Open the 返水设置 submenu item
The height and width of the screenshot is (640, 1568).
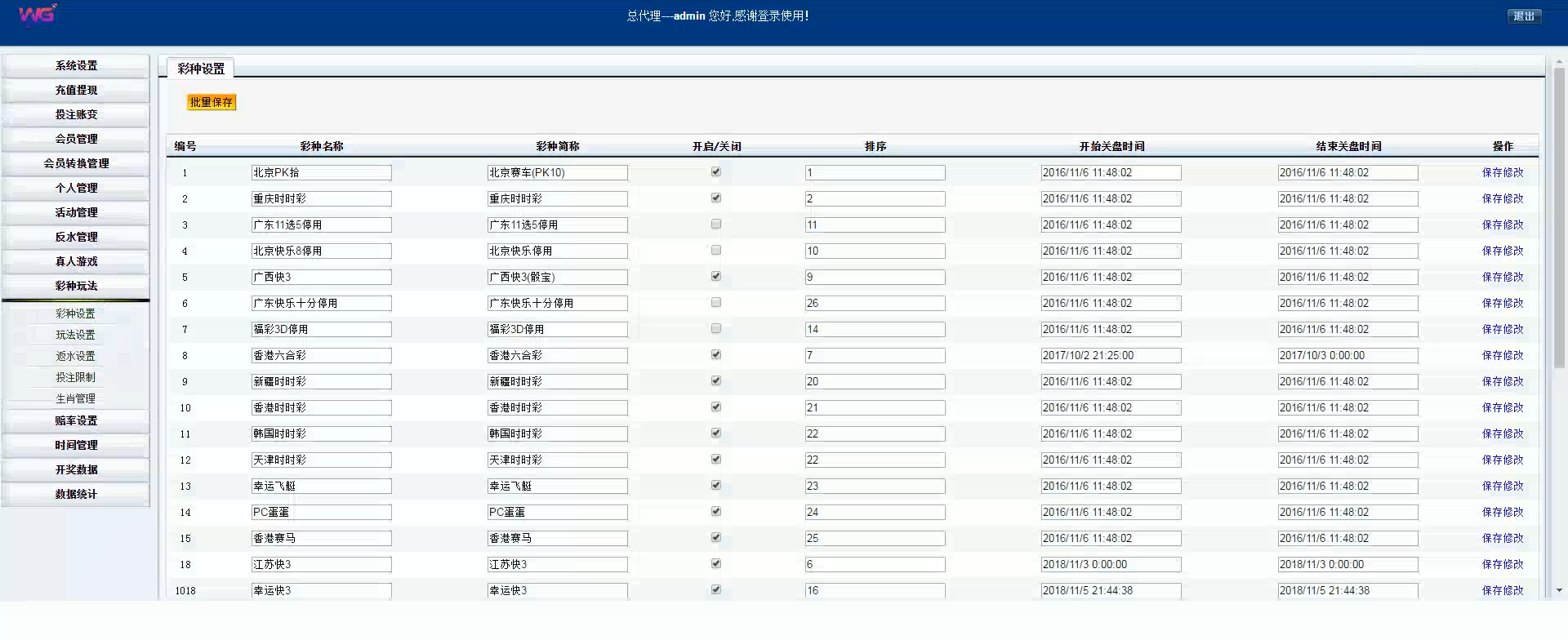(75, 357)
